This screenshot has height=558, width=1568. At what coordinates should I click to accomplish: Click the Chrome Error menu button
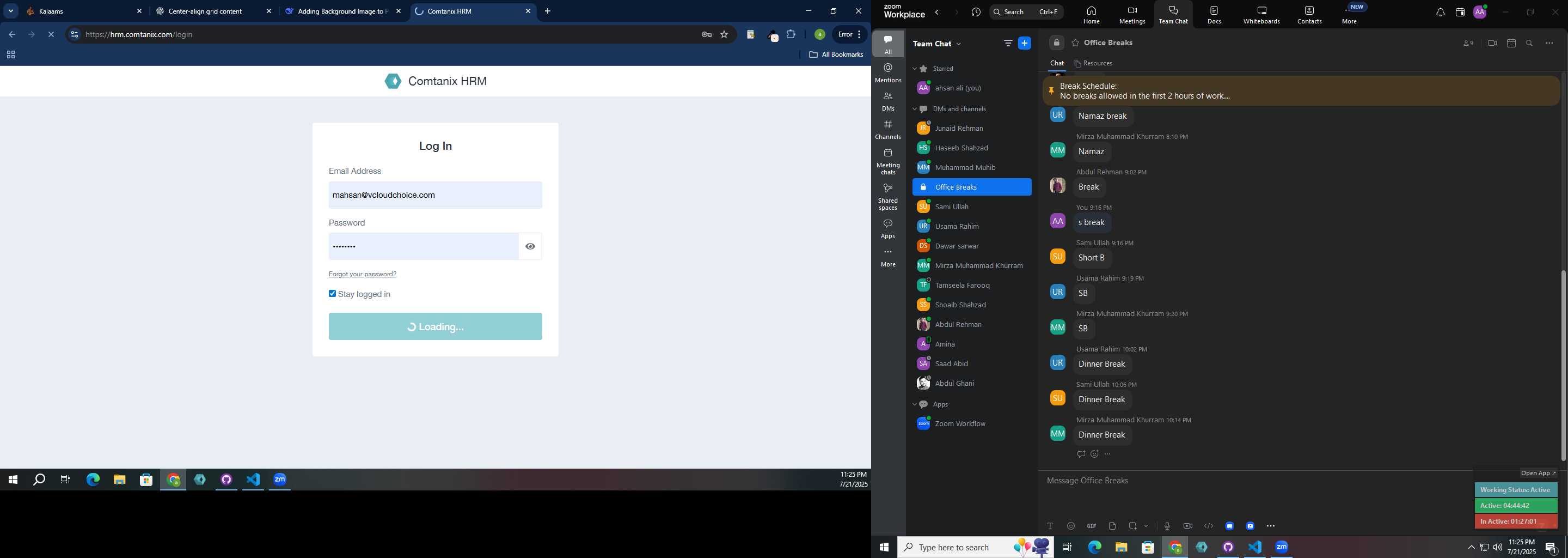[850, 35]
